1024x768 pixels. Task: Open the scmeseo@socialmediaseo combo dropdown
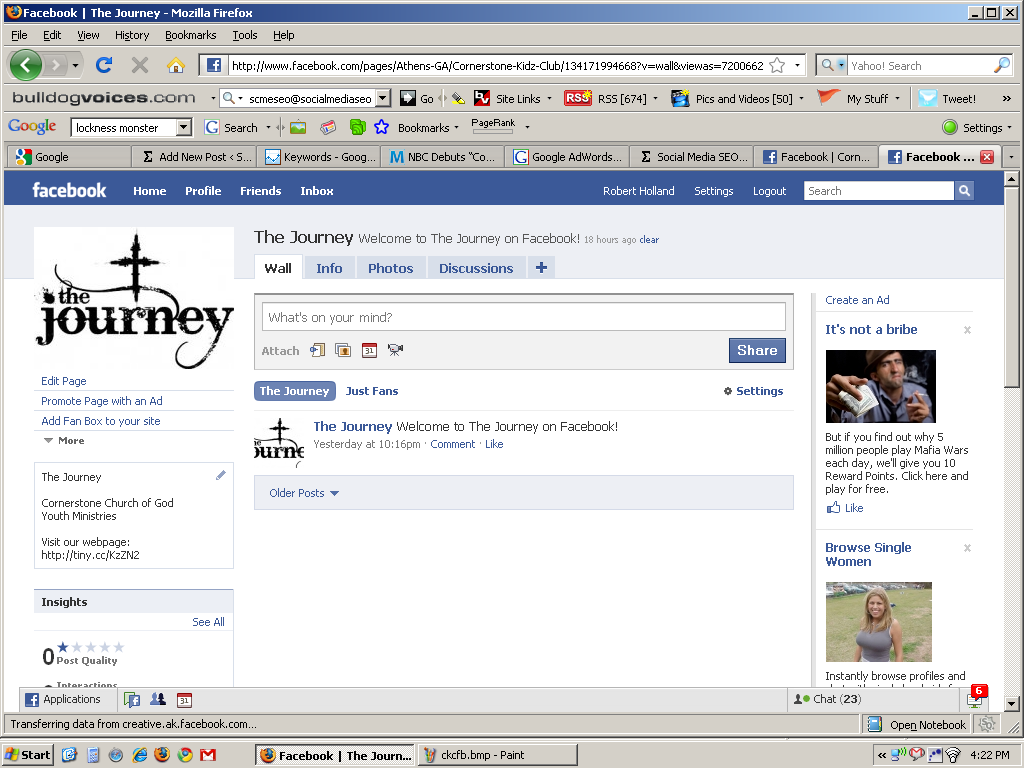click(383, 98)
